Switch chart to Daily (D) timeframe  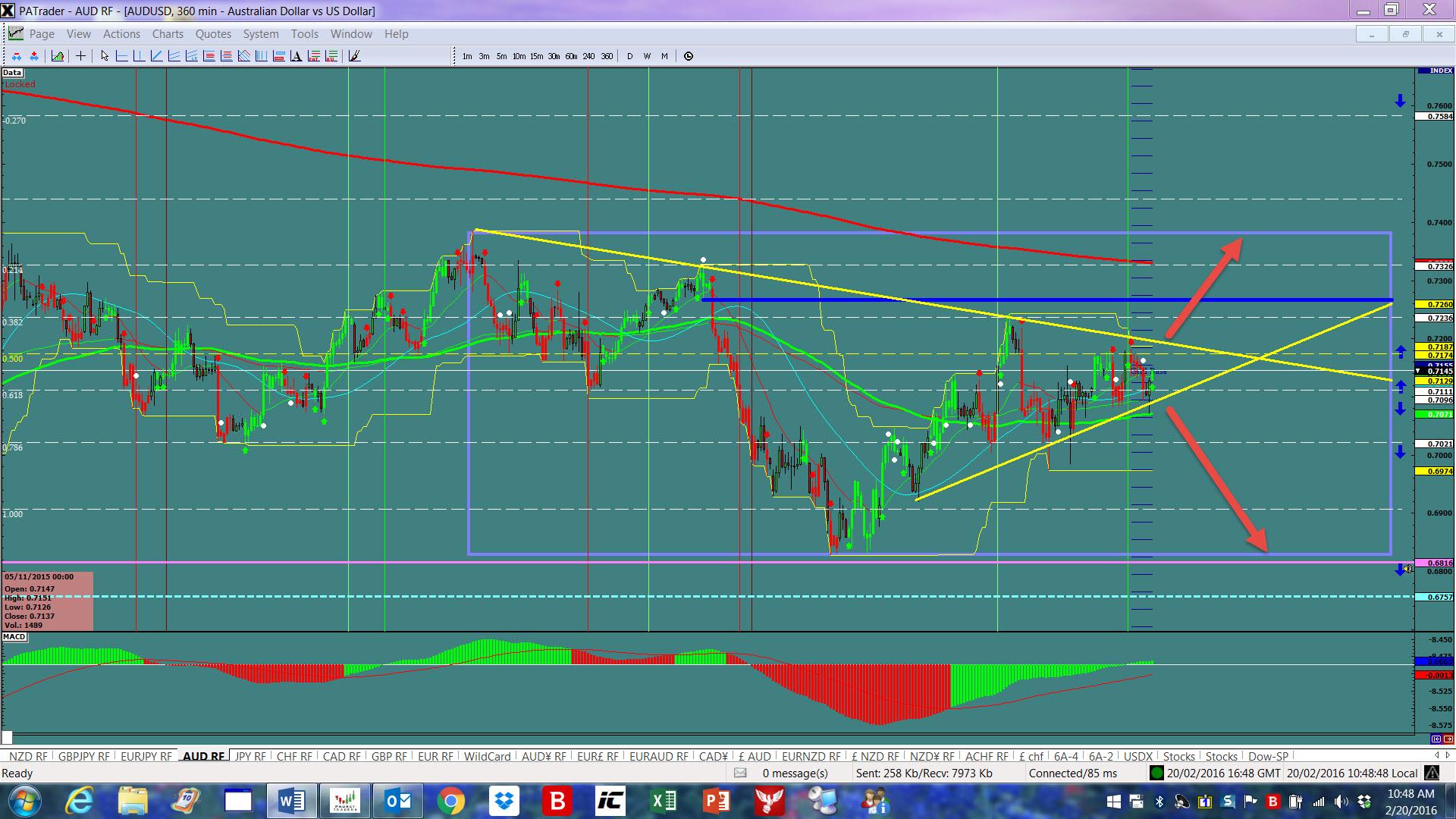[x=629, y=56]
